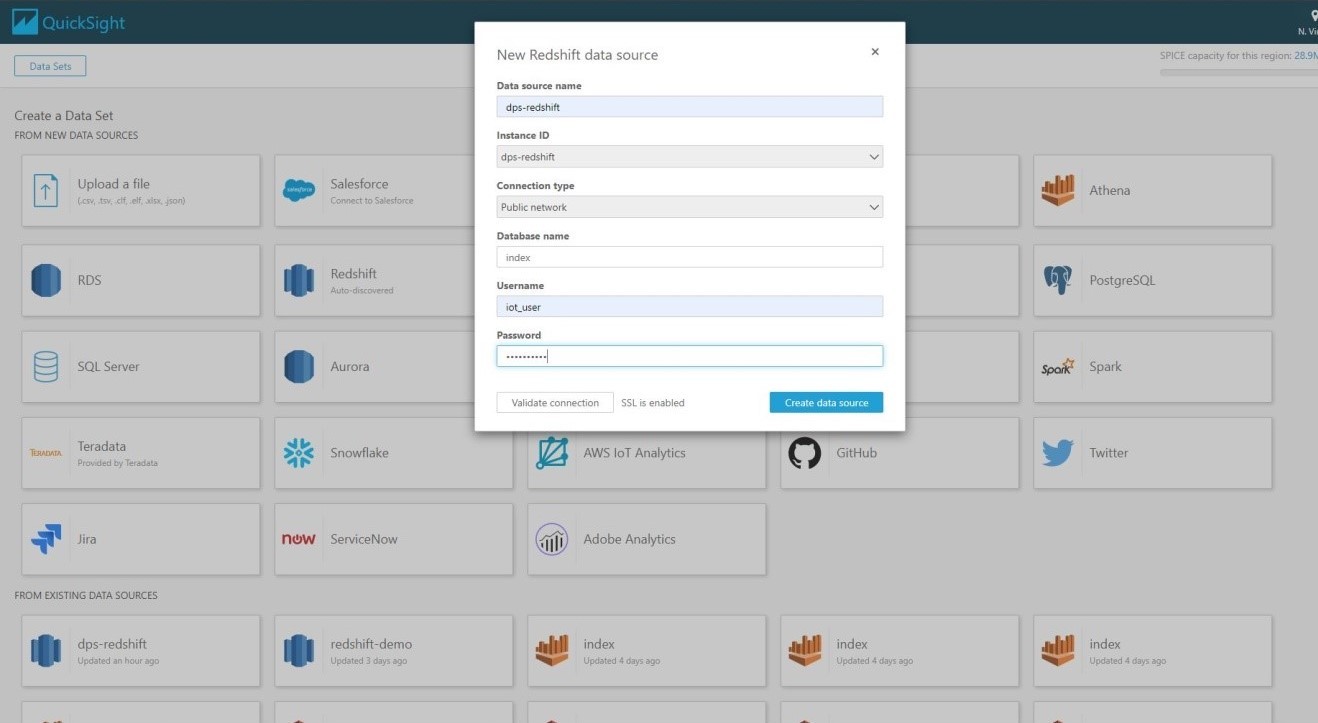Open existing dps-redshift data source icon
Screen dimensions: 1318x723
pyautogui.click(x=46, y=651)
